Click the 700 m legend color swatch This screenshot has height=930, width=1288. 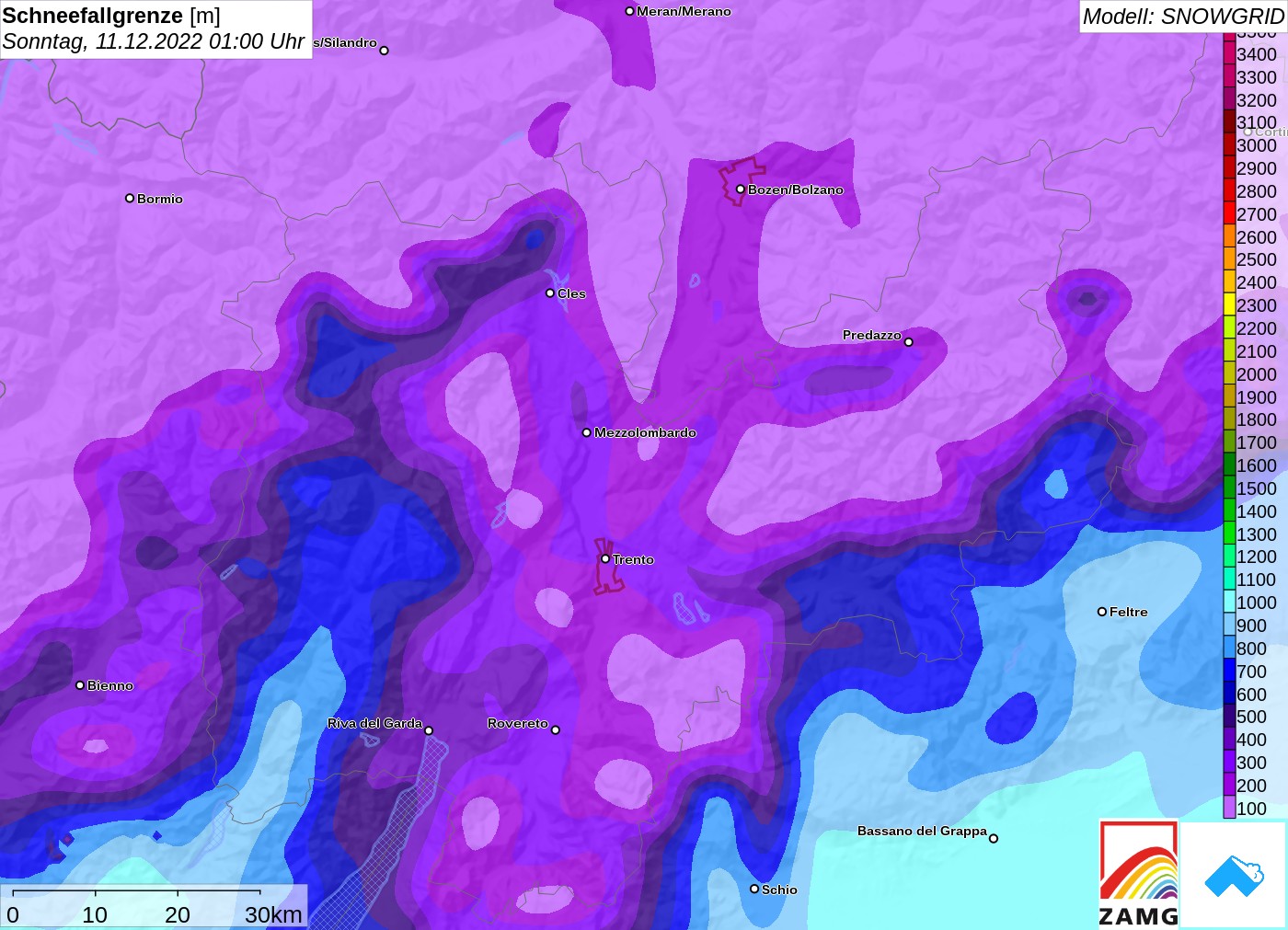point(1229,671)
